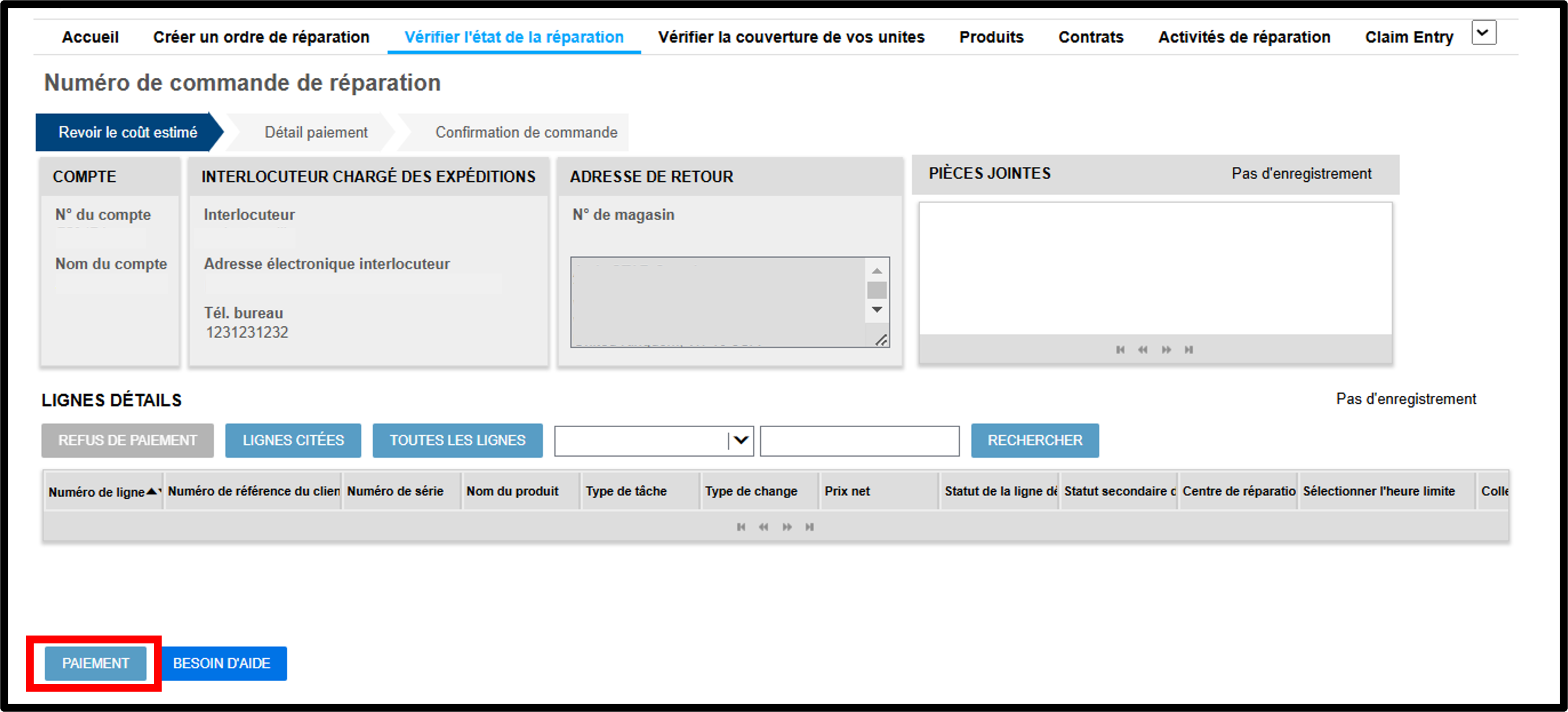Sort by Type de change column
The width and height of the screenshot is (1568, 712).
[759, 491]
